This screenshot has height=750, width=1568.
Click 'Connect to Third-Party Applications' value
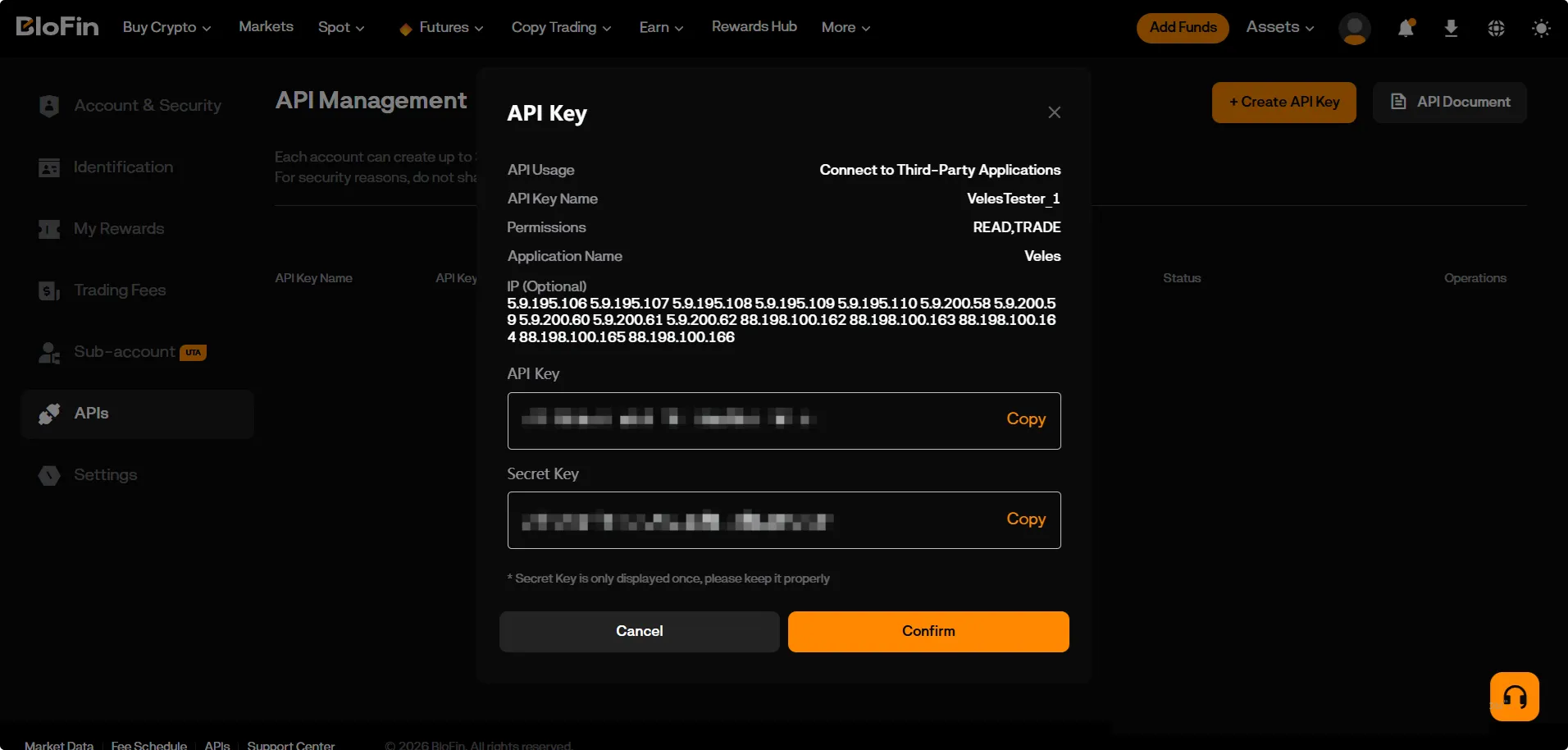coord(940,170)
